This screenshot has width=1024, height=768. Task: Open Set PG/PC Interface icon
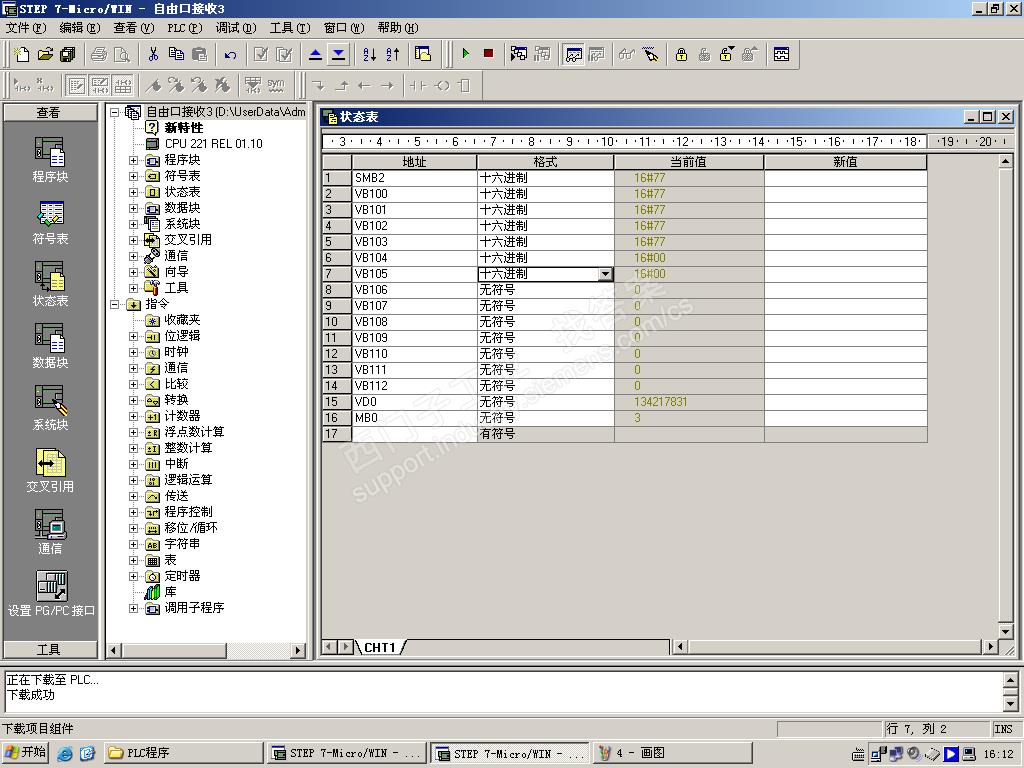(51, 595)
